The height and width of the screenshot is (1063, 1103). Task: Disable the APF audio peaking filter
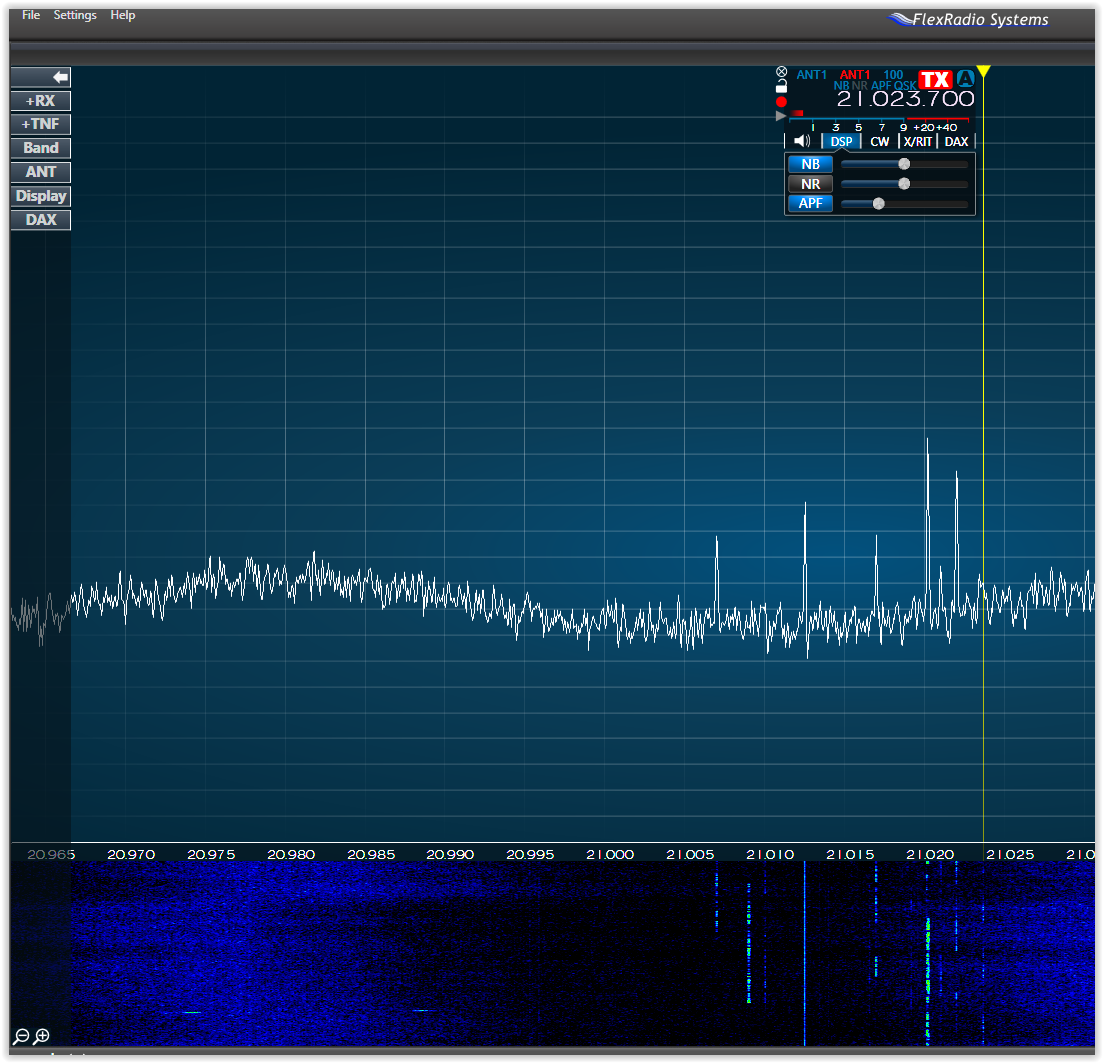tap(810, 203)
